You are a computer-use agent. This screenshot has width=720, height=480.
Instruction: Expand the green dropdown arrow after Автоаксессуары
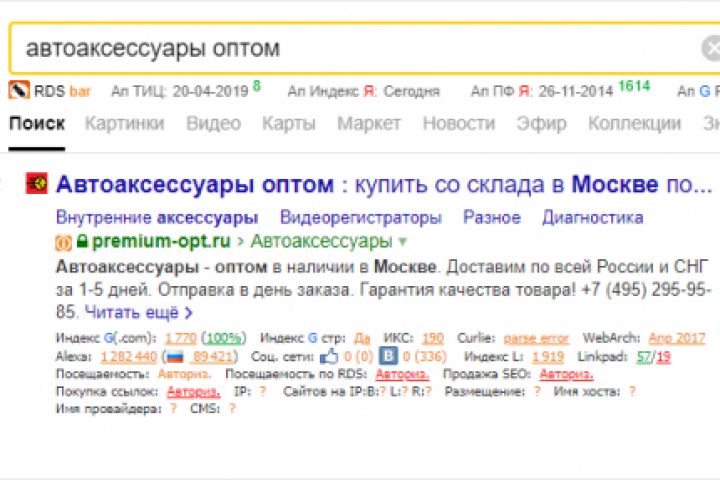403,242
